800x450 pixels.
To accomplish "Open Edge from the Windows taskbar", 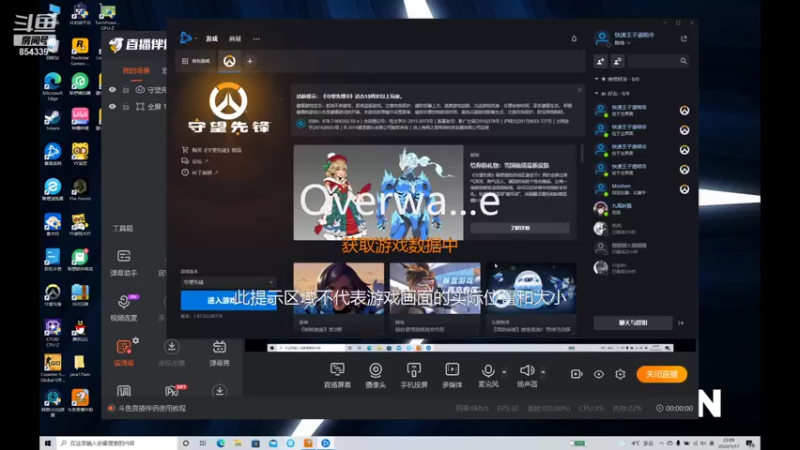I will coord(220,443).
